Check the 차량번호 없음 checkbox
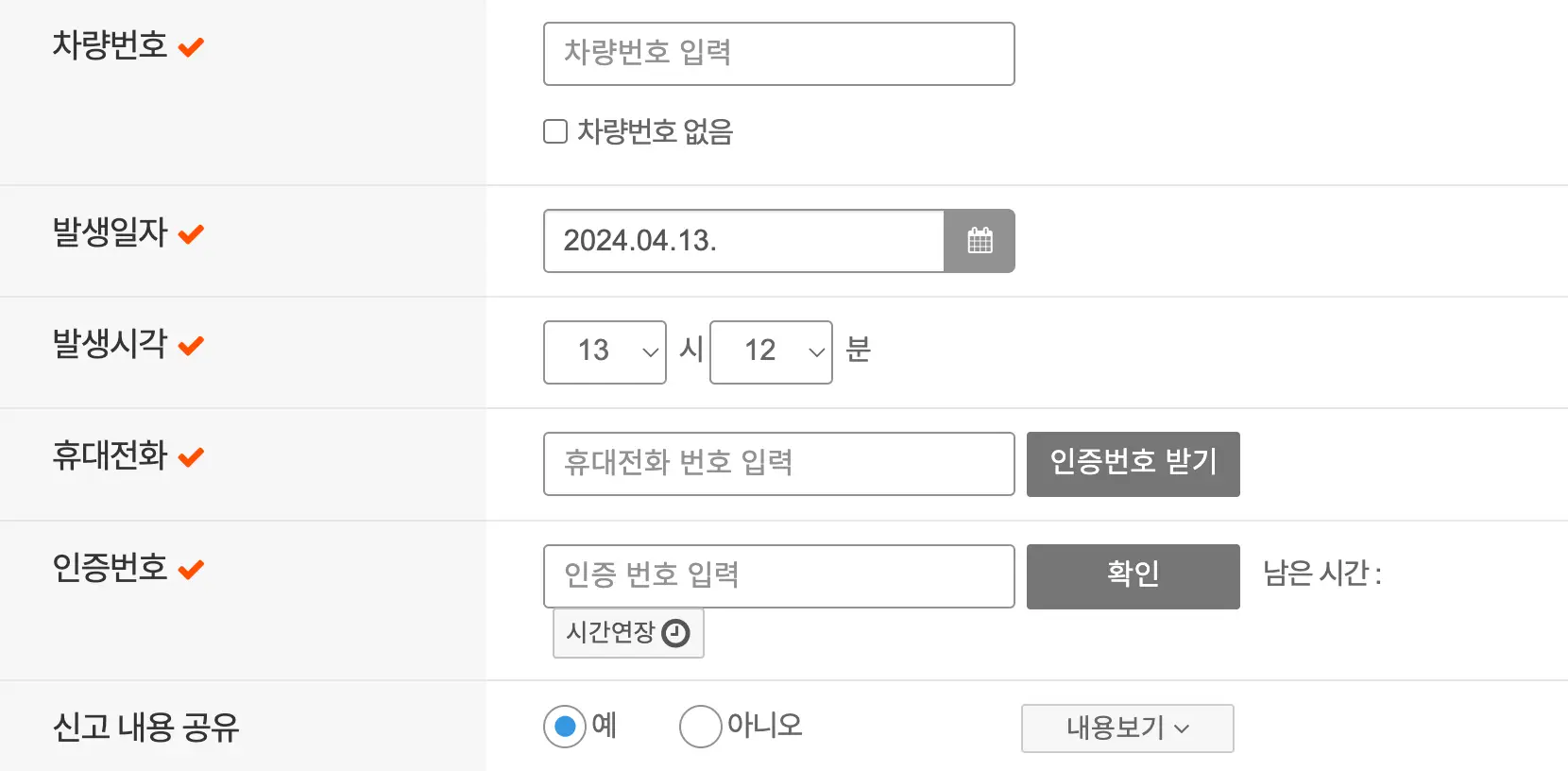The image size is (1568, 771). (554, 131)
